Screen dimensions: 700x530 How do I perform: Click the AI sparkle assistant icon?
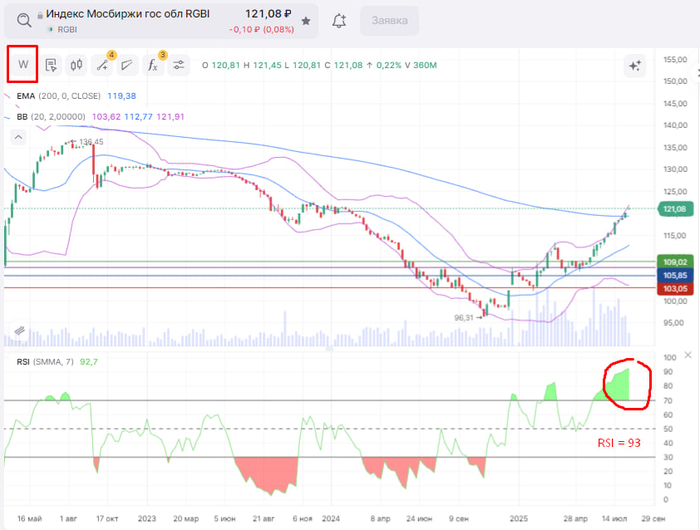634,66
